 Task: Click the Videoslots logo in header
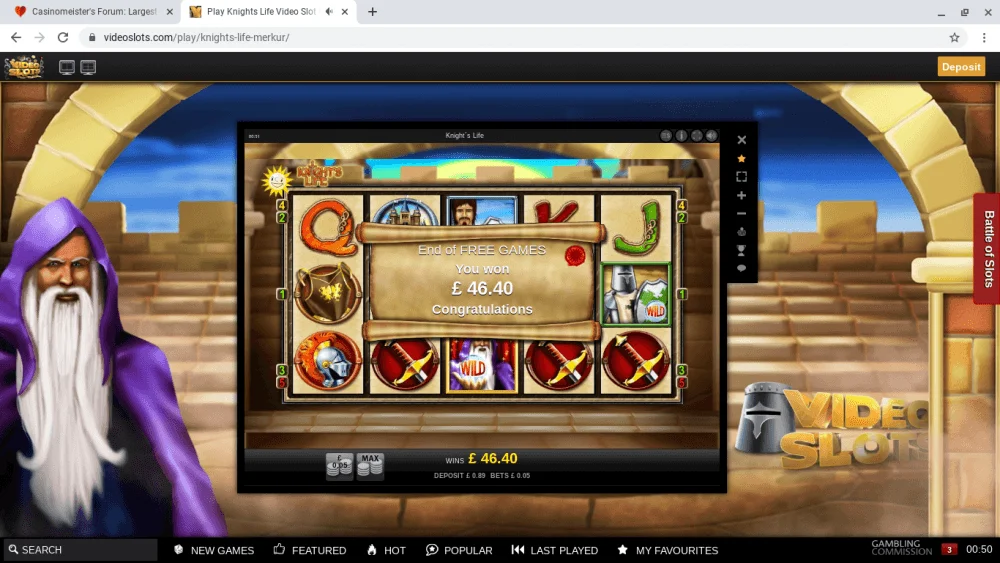tap(24, 67)
